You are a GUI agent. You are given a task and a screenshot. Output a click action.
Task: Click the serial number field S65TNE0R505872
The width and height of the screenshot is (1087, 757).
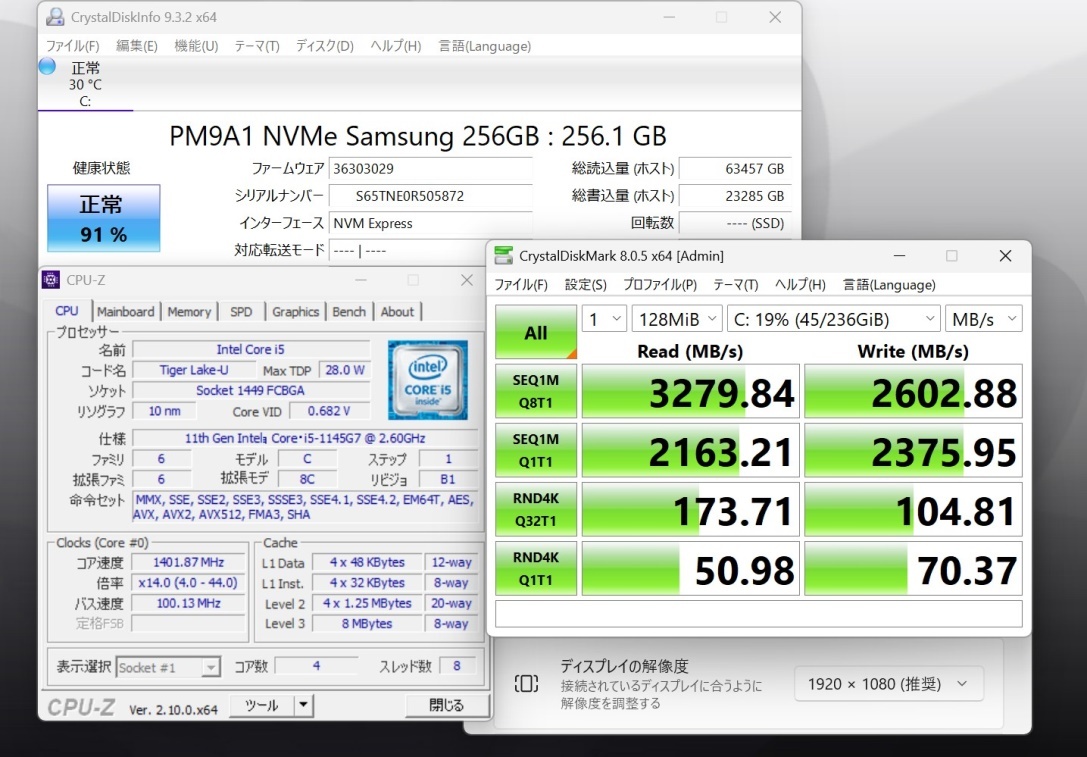pyautogui.click(x=430, y=196)
